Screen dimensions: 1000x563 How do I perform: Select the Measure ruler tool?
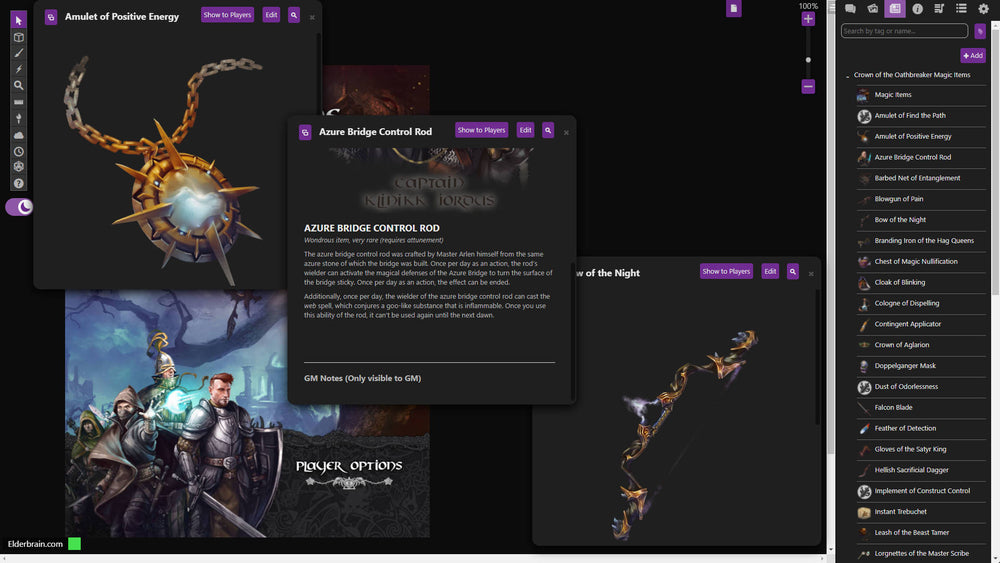tap(18, 102)
